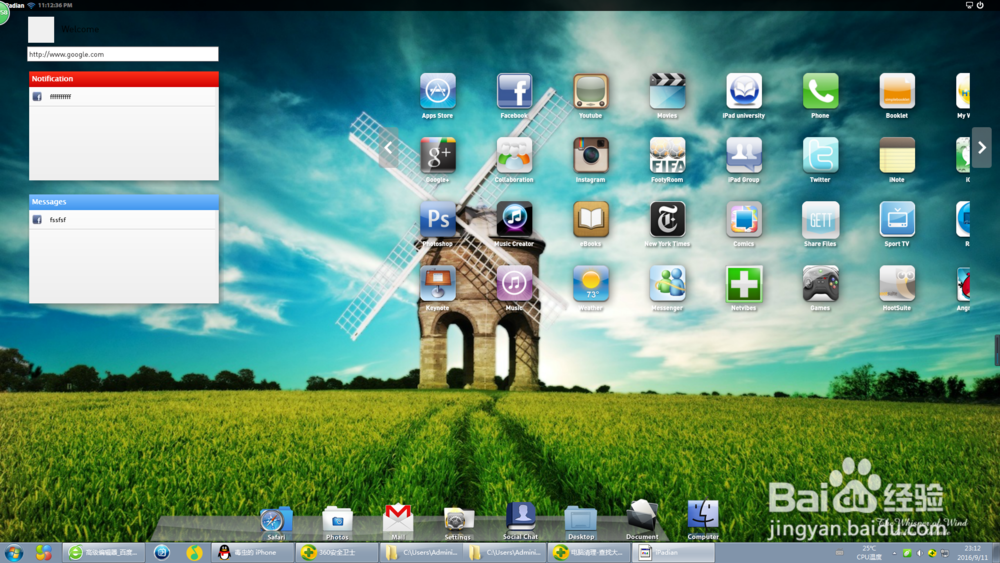Open the purple Music app
1000x563 pixels.
tap(514, 283)
